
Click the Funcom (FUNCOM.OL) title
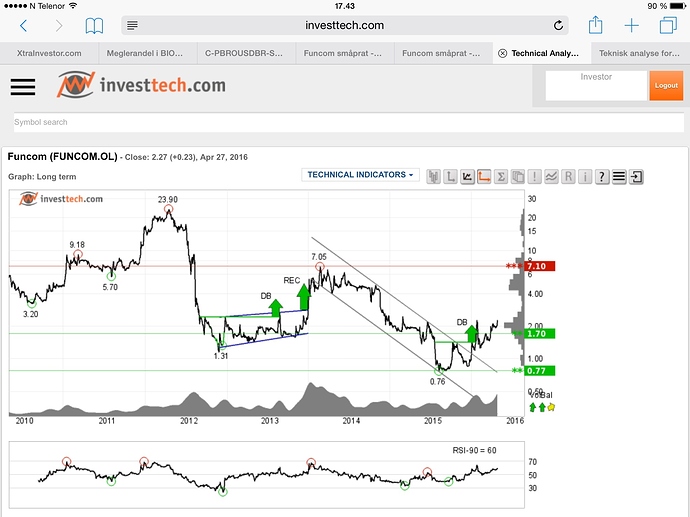[x=62, y=157]
